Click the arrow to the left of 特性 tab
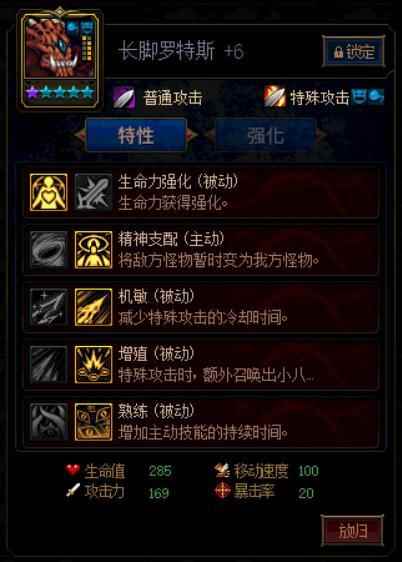Screen dimensions: 402x562 (80, 135)
